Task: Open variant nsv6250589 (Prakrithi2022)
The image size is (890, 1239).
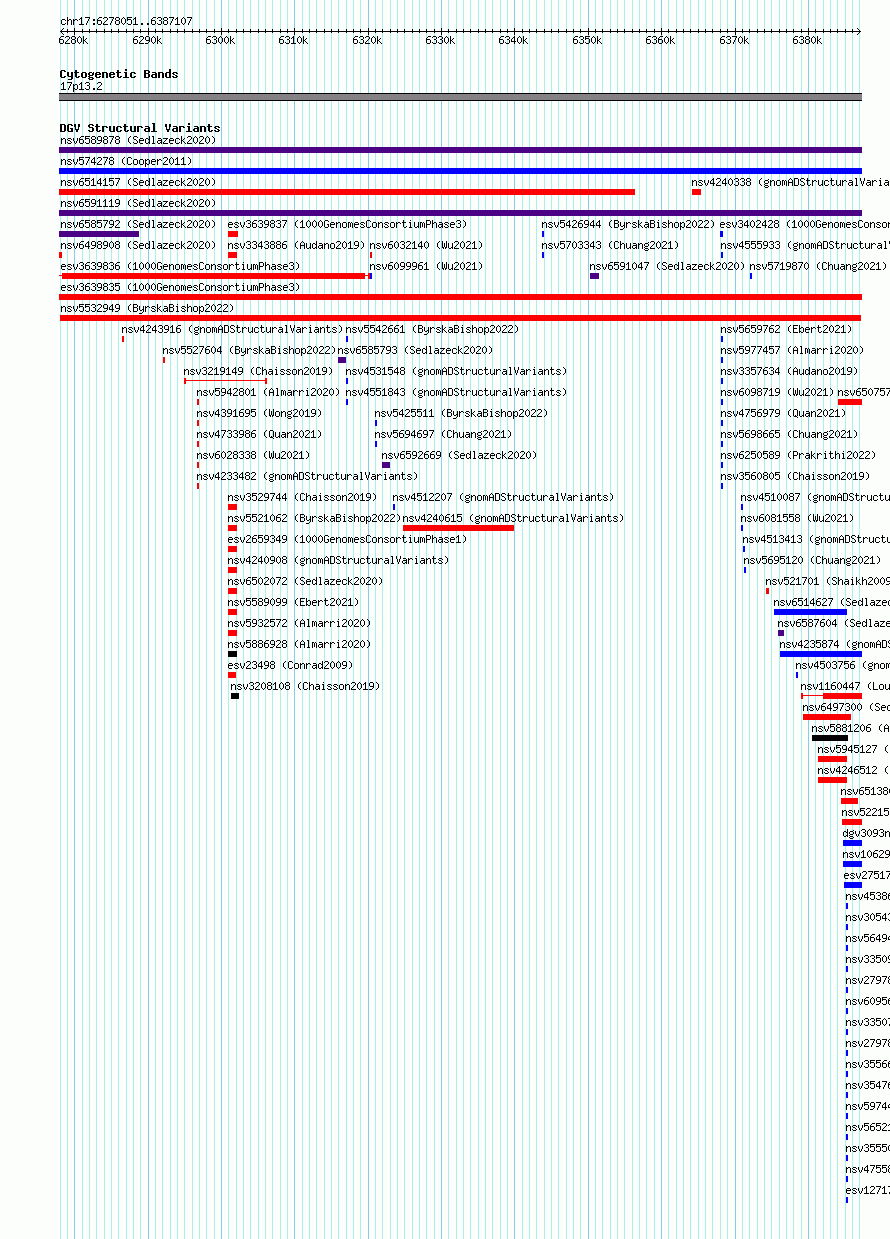Action: click(x=798, y=455)
